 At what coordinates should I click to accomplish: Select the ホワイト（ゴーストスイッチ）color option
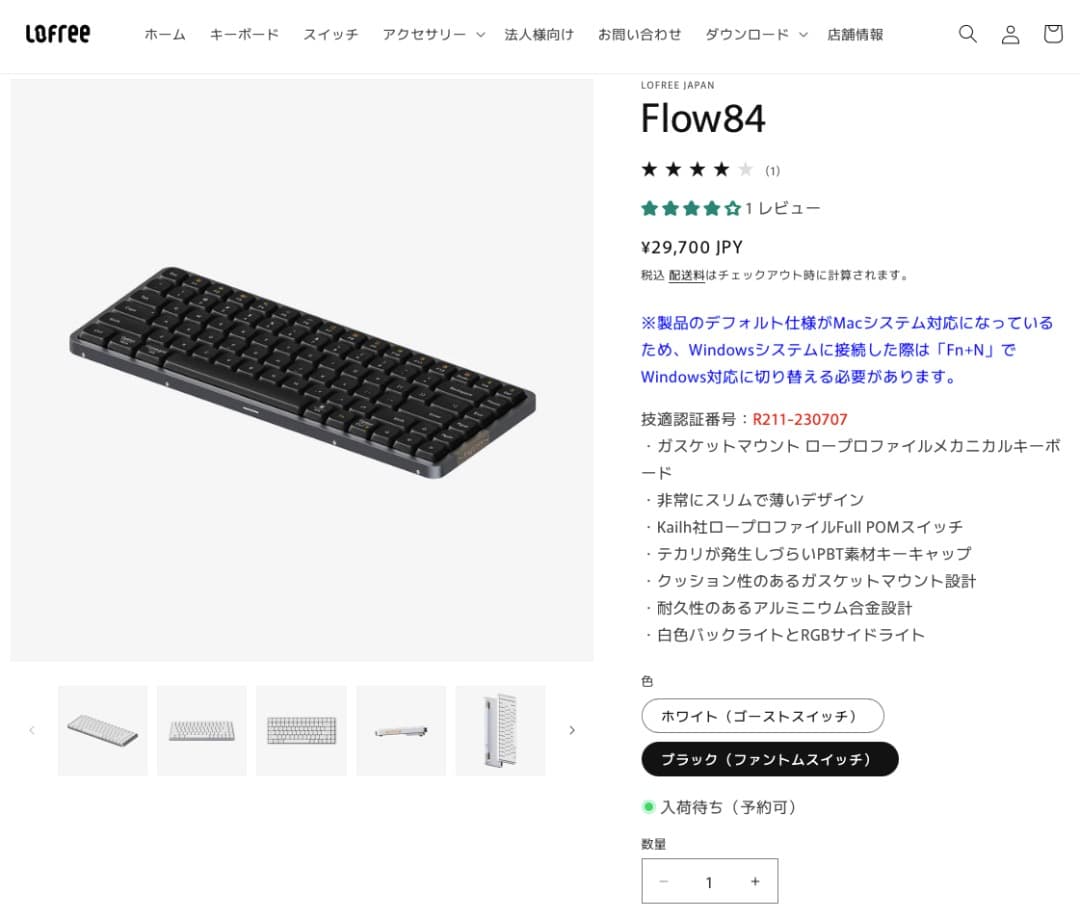click(x=762, y=716)
